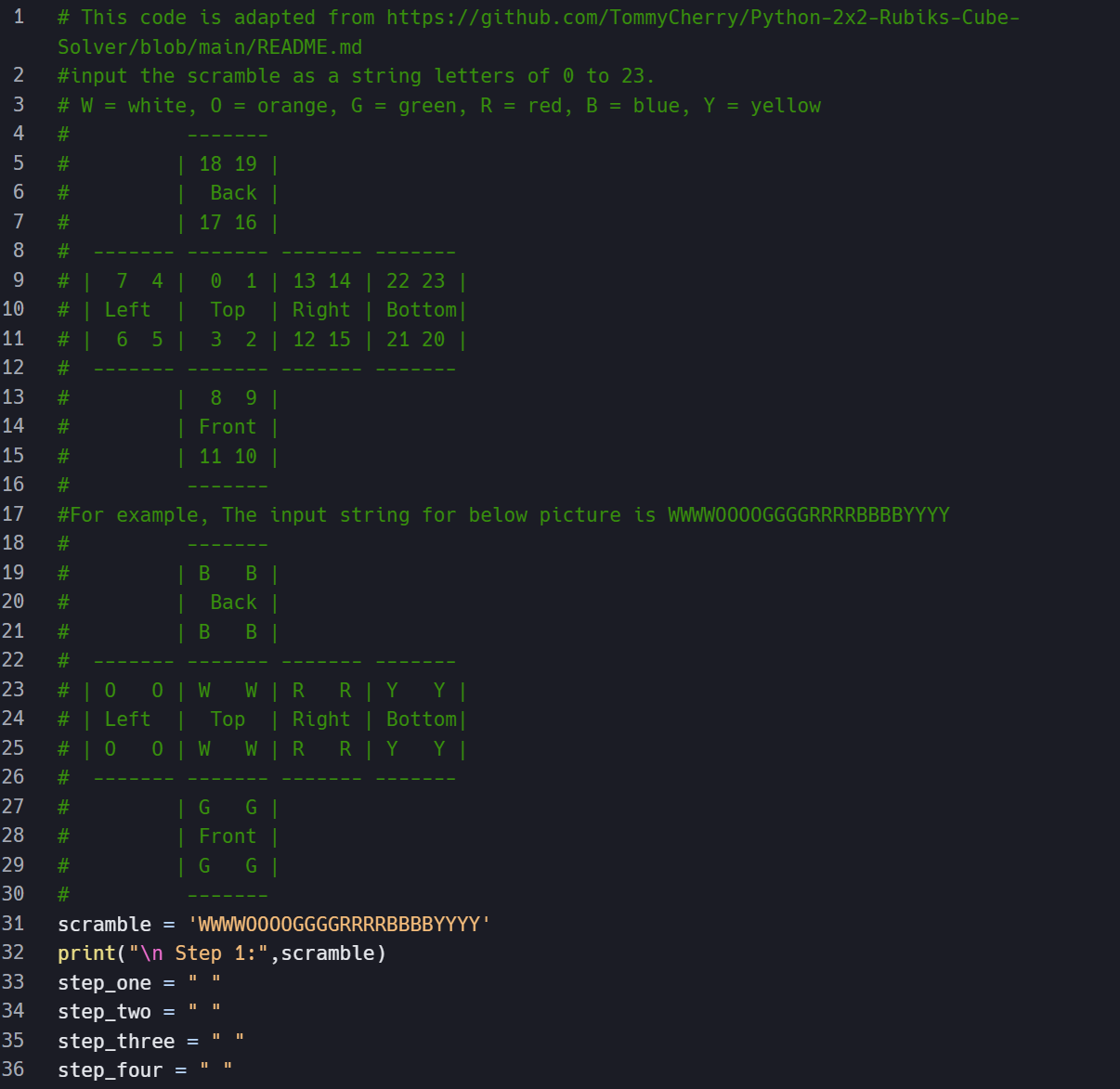Click the step_one variable name
The width and height of the screenshot is (1120, 1089).
(104, 983)
